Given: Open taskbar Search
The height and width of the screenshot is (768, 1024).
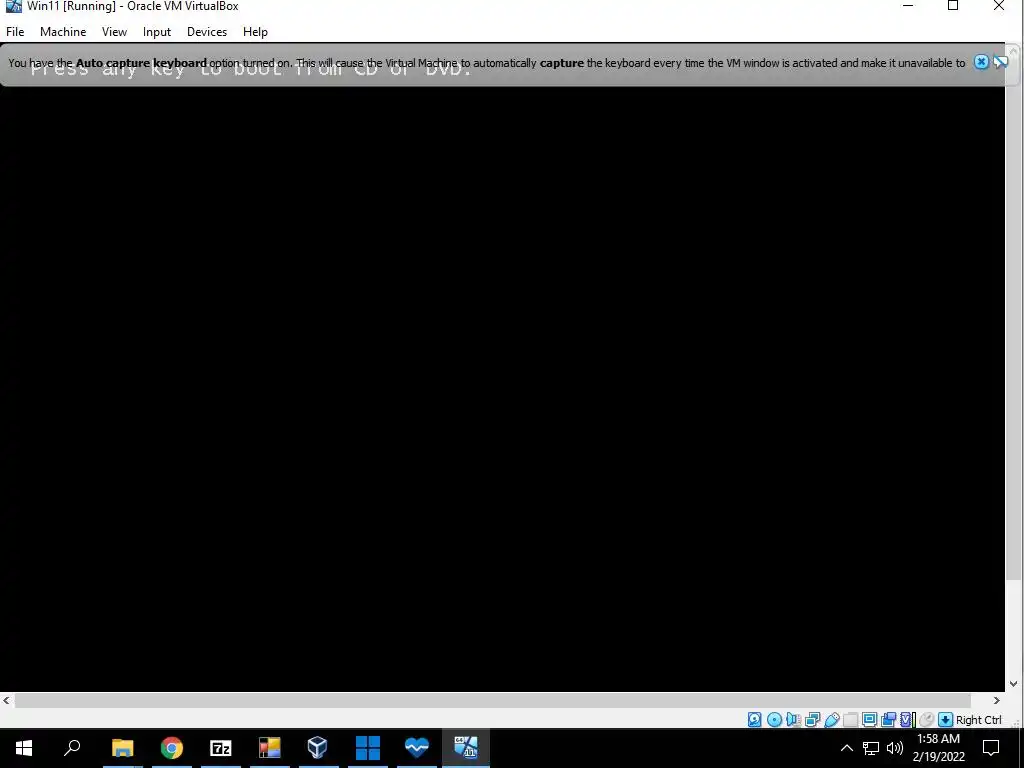Looking at the screenshot, I should [72, 748].
